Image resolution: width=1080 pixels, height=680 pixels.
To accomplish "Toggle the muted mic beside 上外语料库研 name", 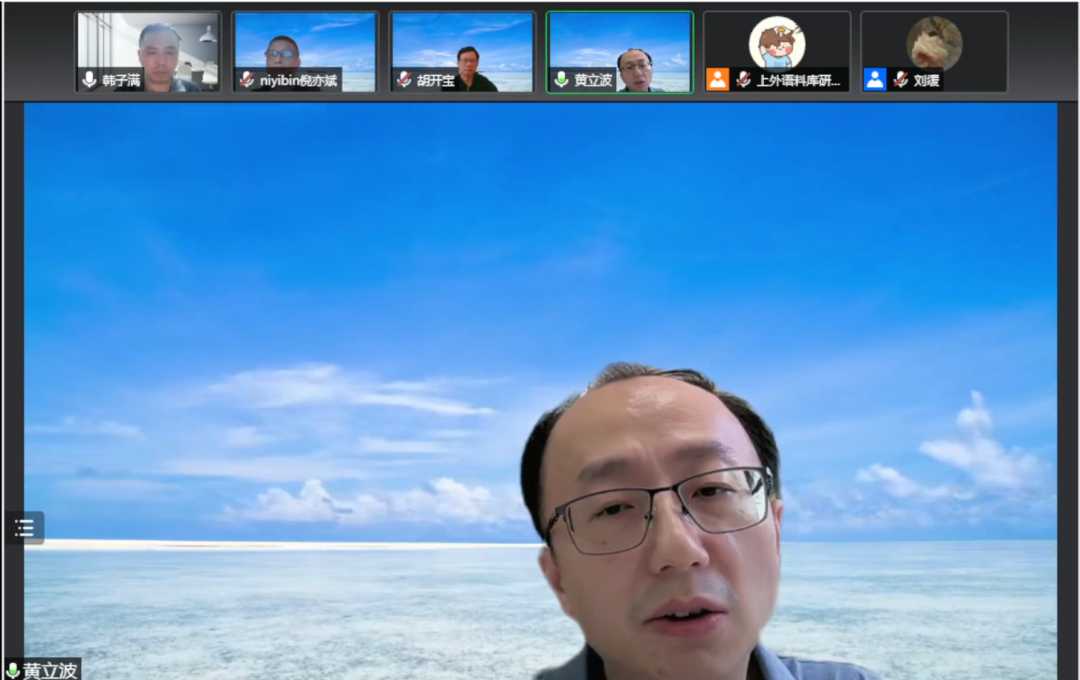I will click(x=743, y=80).
